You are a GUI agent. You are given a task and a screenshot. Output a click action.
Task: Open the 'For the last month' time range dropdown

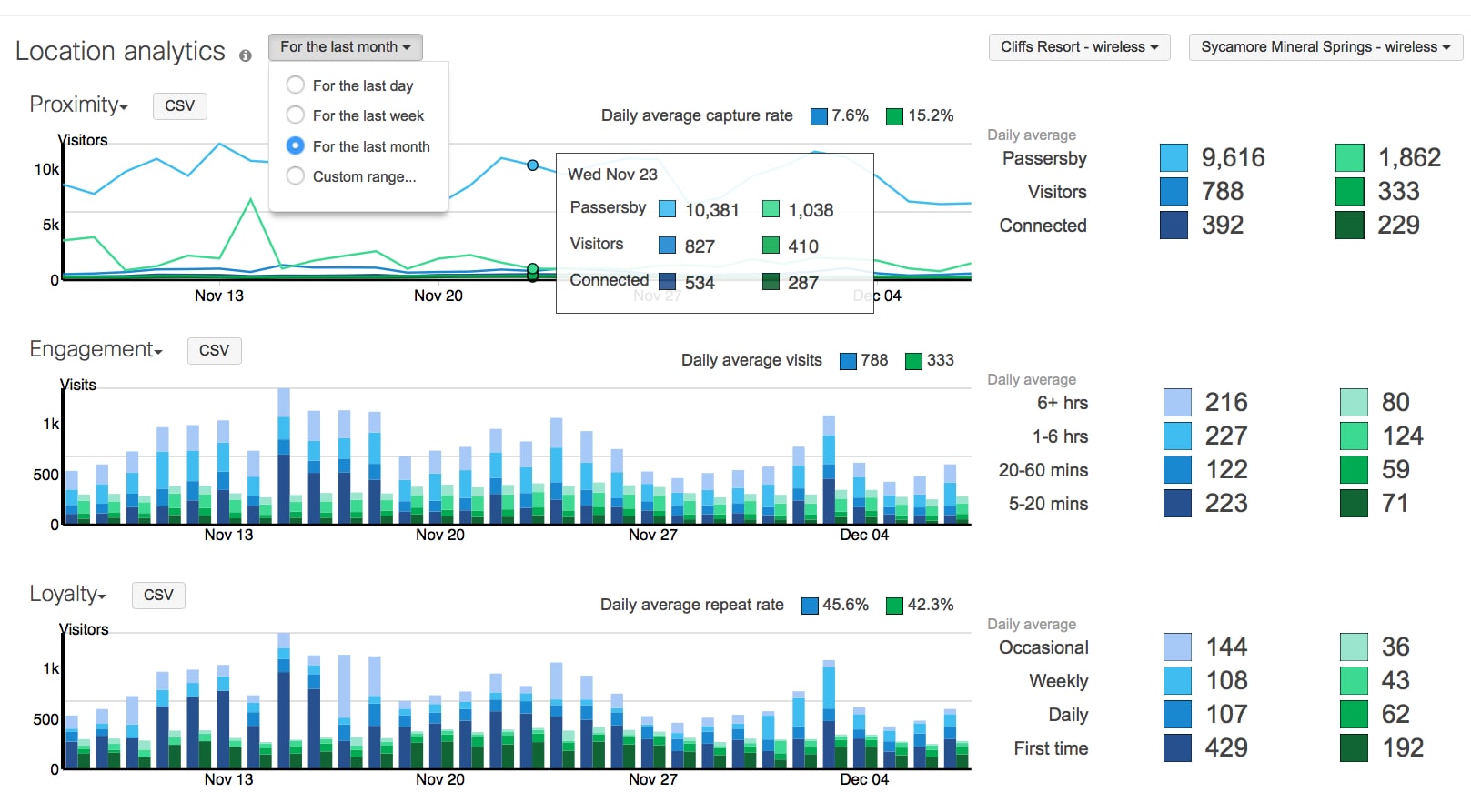[345, 47]
